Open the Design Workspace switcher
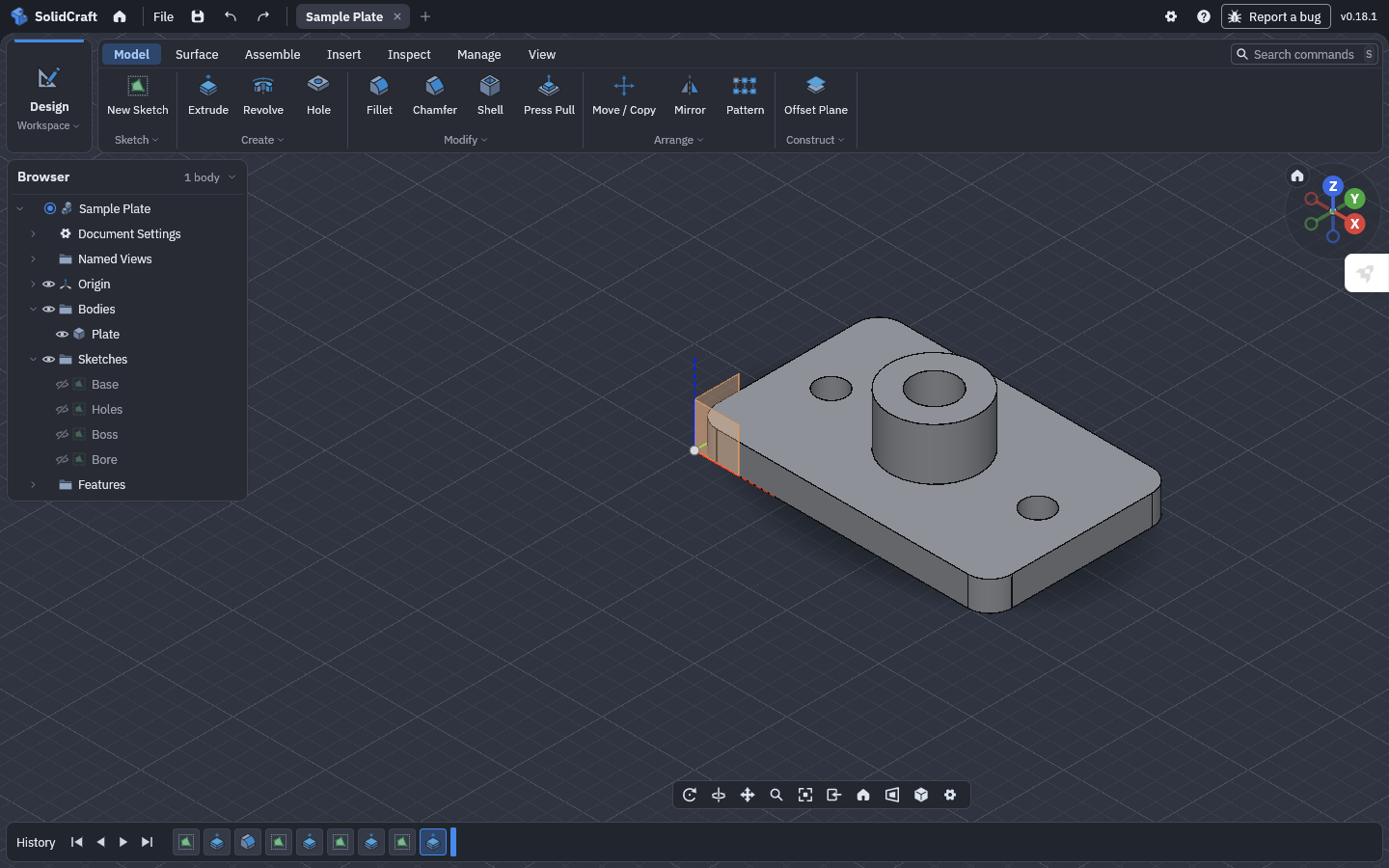The height and width of the screenshot is (868, 1389). tap(49, 96)
